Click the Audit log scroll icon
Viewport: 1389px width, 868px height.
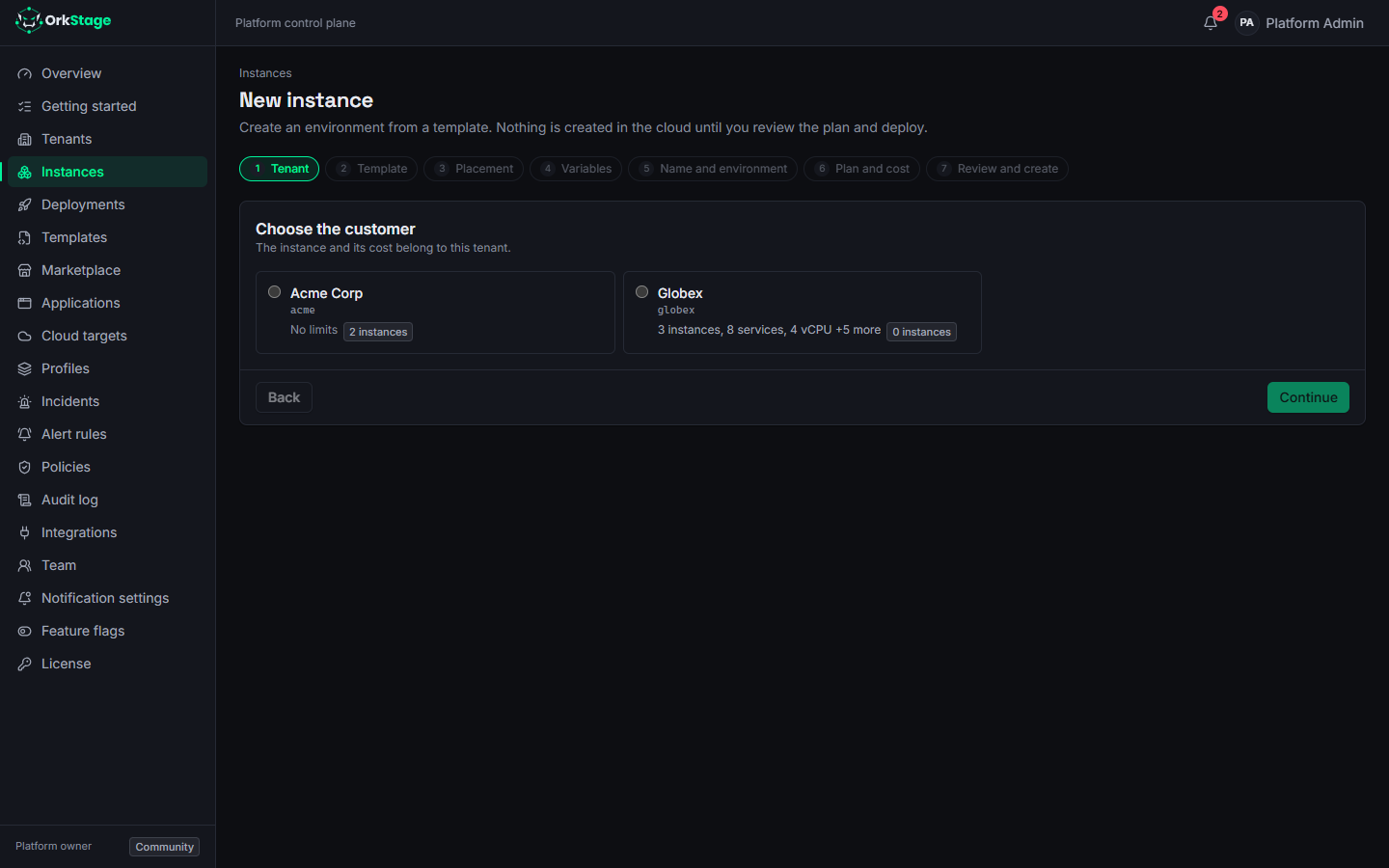click(x=24, y=500)
